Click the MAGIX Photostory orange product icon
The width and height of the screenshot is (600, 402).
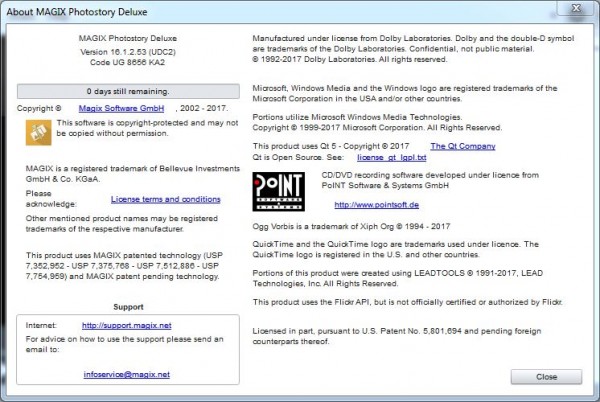click(x=38, y=133)
